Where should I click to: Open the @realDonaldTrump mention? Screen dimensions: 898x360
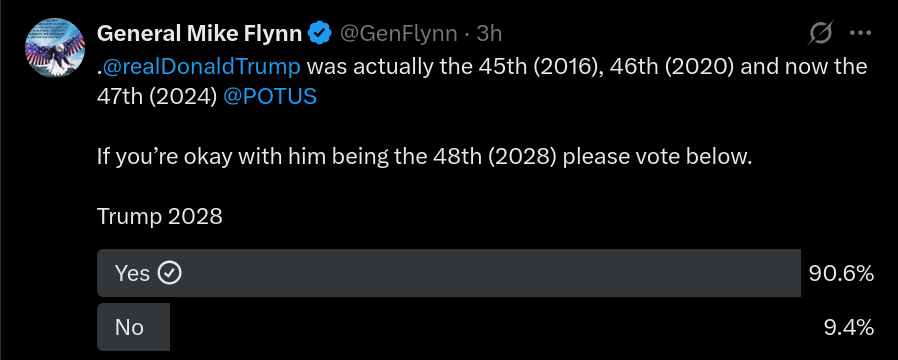coord(201,66)
